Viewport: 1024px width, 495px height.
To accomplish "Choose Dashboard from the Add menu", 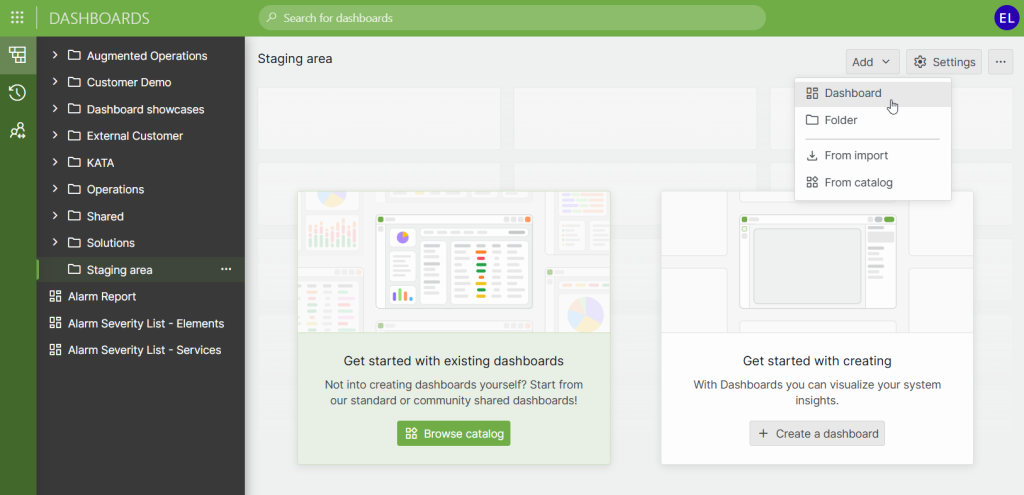I will tap(852, 93).
